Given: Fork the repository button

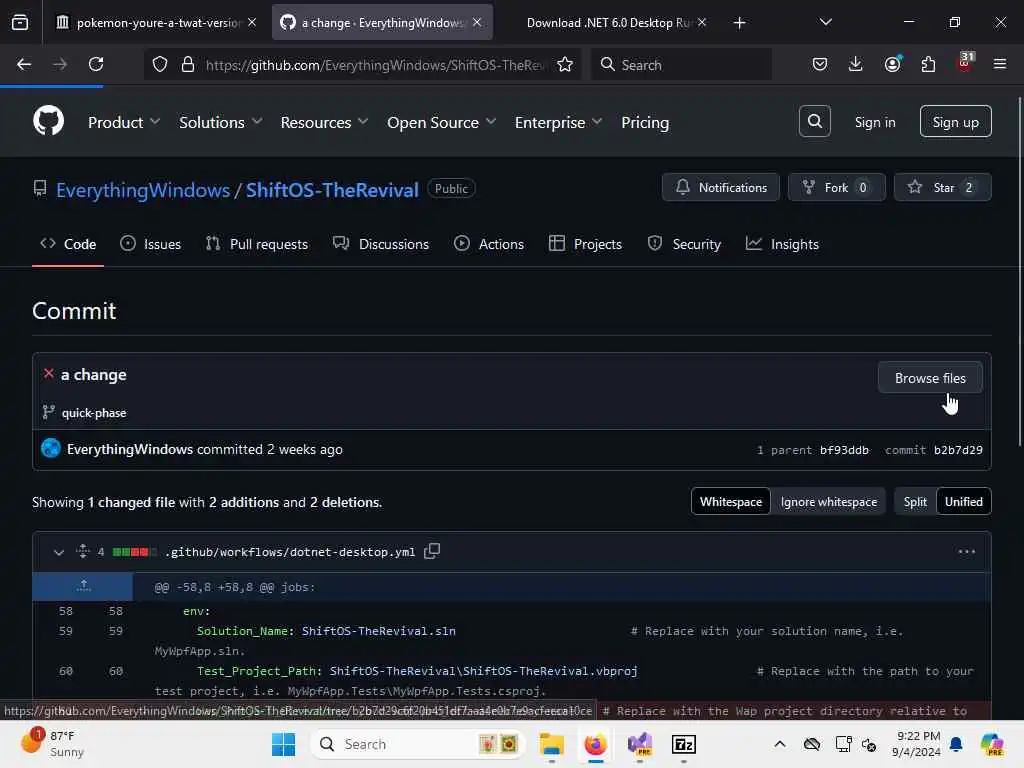Looking at the screenshot, I should coord(837,187).
